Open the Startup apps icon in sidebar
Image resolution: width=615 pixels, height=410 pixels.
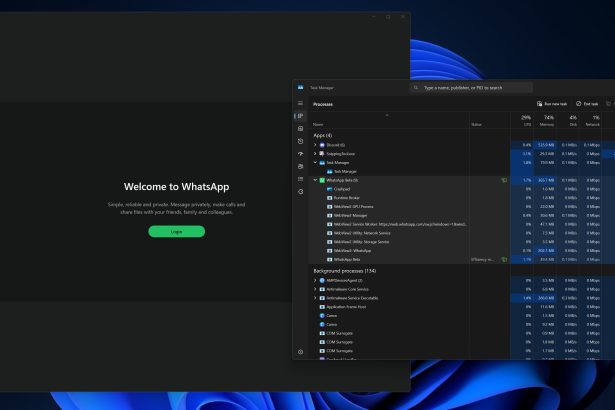[300, 154]
